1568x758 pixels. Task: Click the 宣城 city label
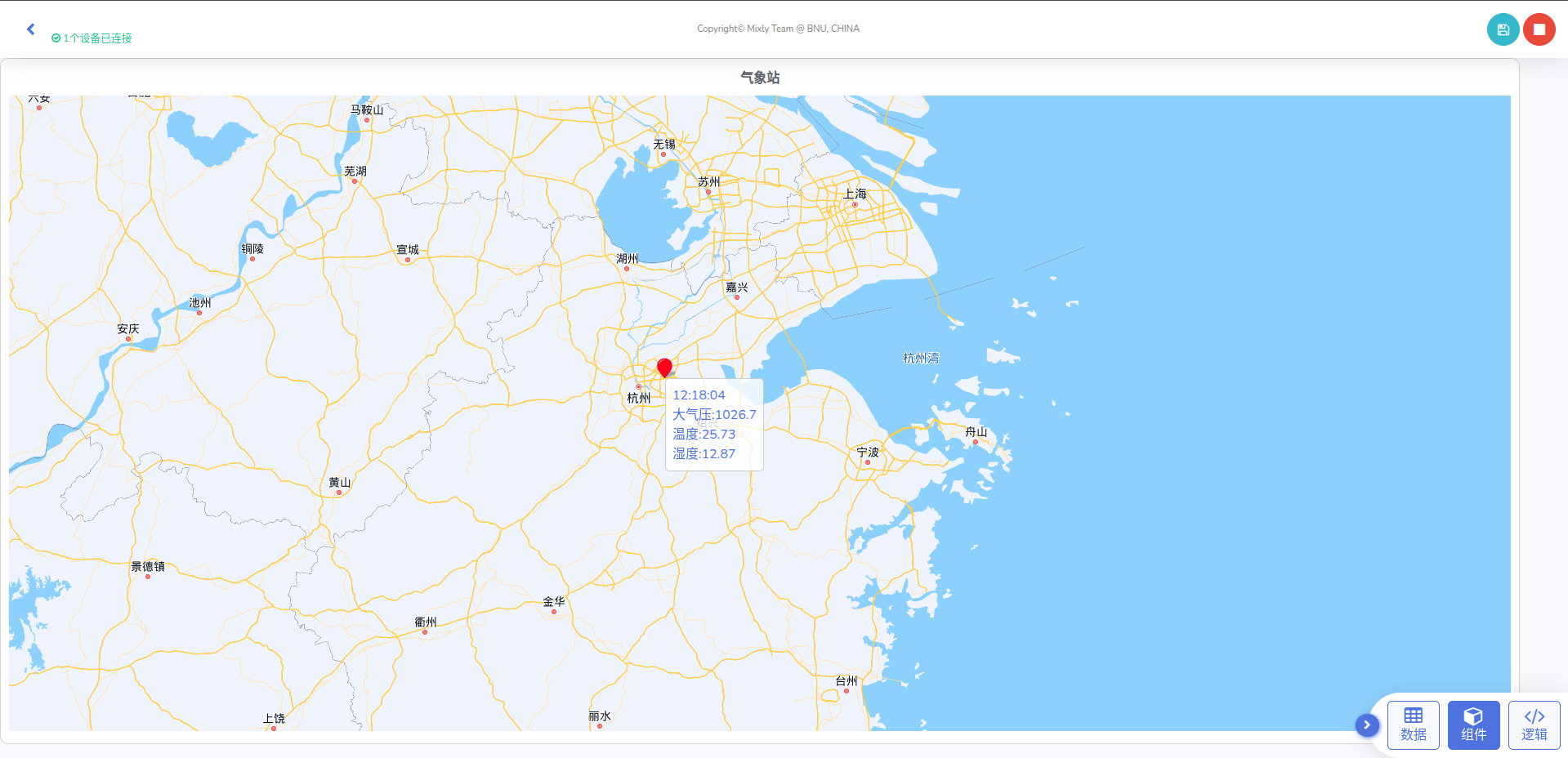(408, 249)
